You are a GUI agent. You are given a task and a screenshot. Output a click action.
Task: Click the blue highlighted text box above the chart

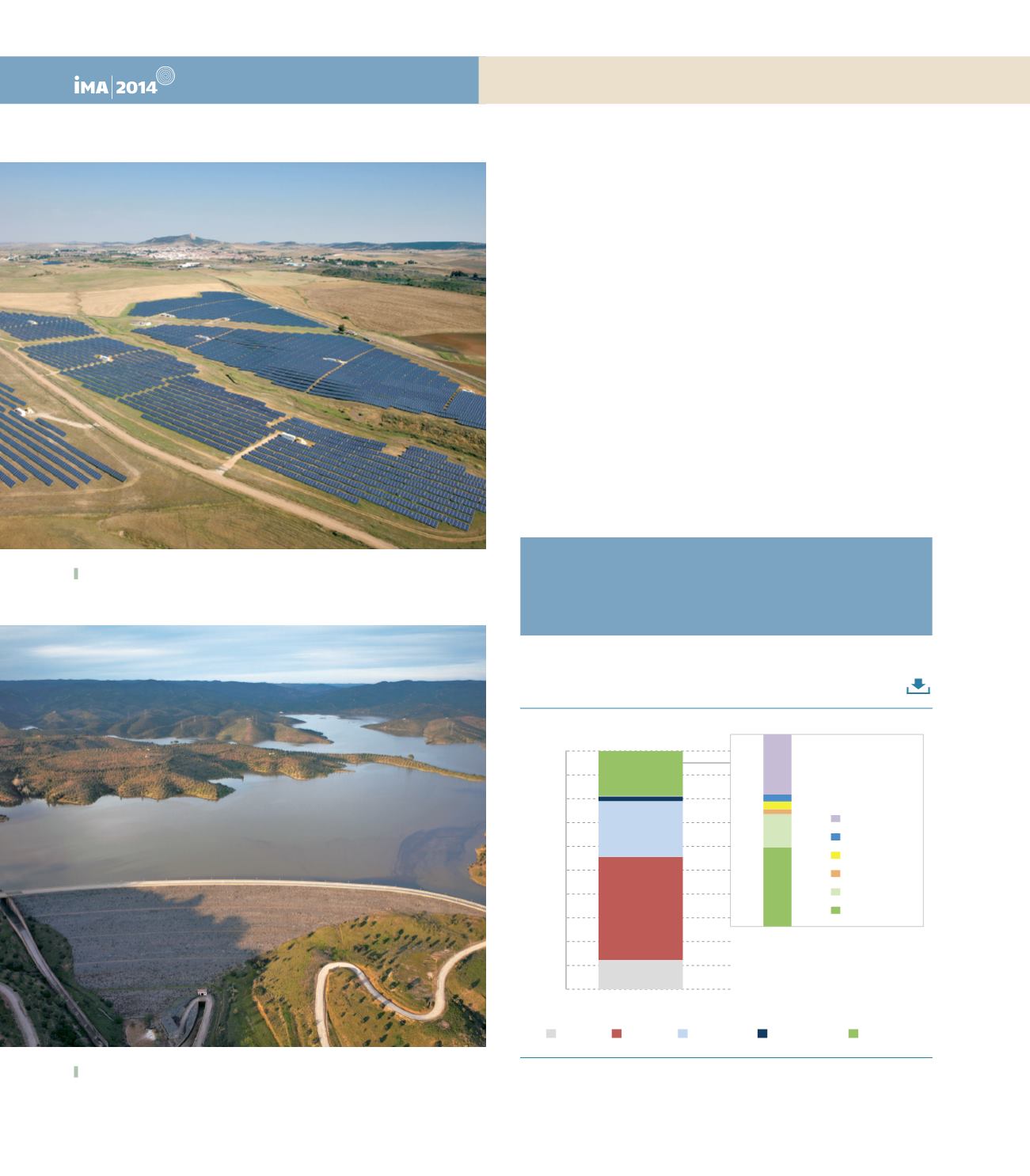(x=726, y=586)
